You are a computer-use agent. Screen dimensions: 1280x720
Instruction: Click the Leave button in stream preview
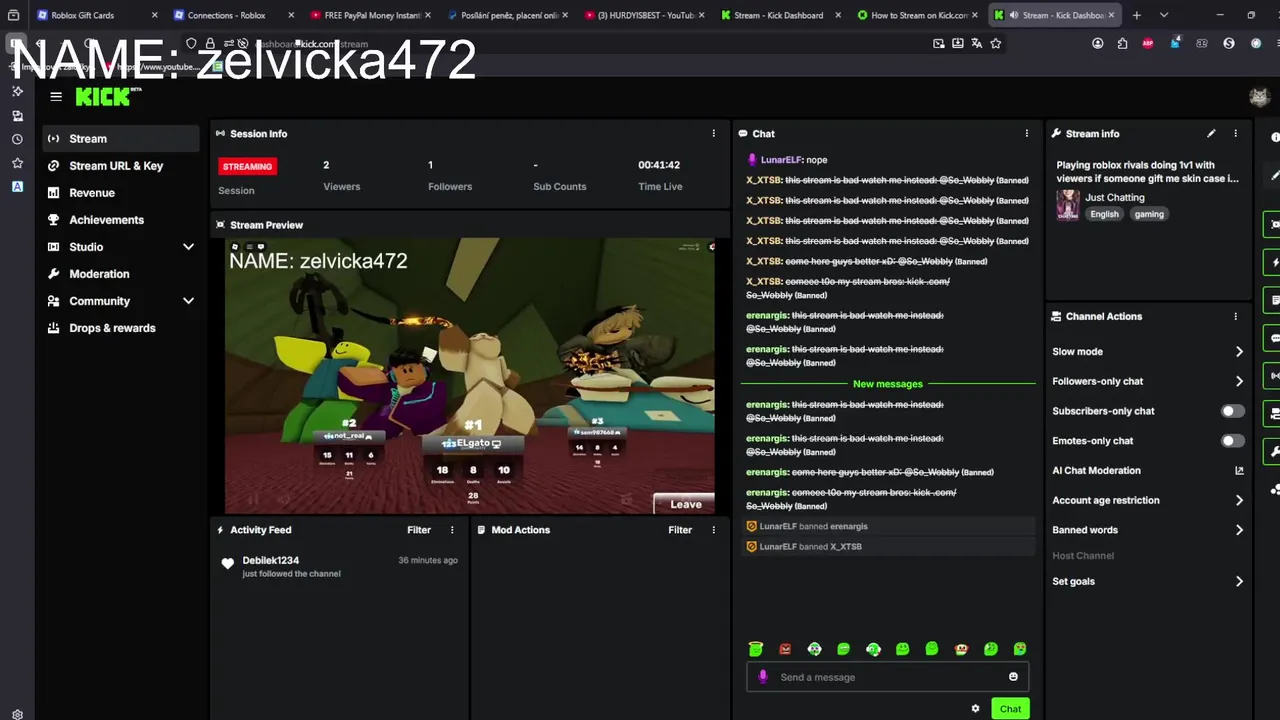tap(685, 504)
